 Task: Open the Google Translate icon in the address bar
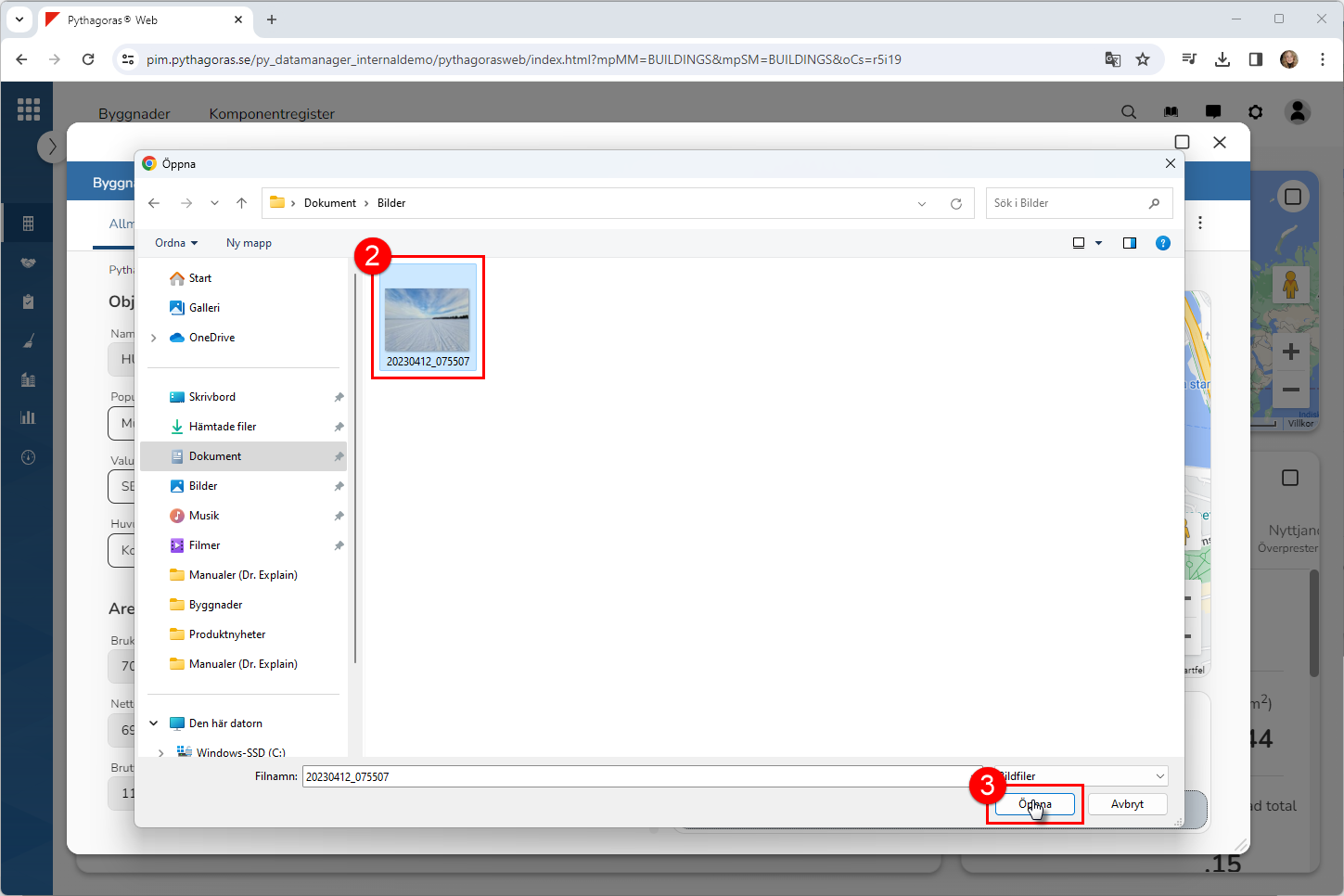(1112, 59)
